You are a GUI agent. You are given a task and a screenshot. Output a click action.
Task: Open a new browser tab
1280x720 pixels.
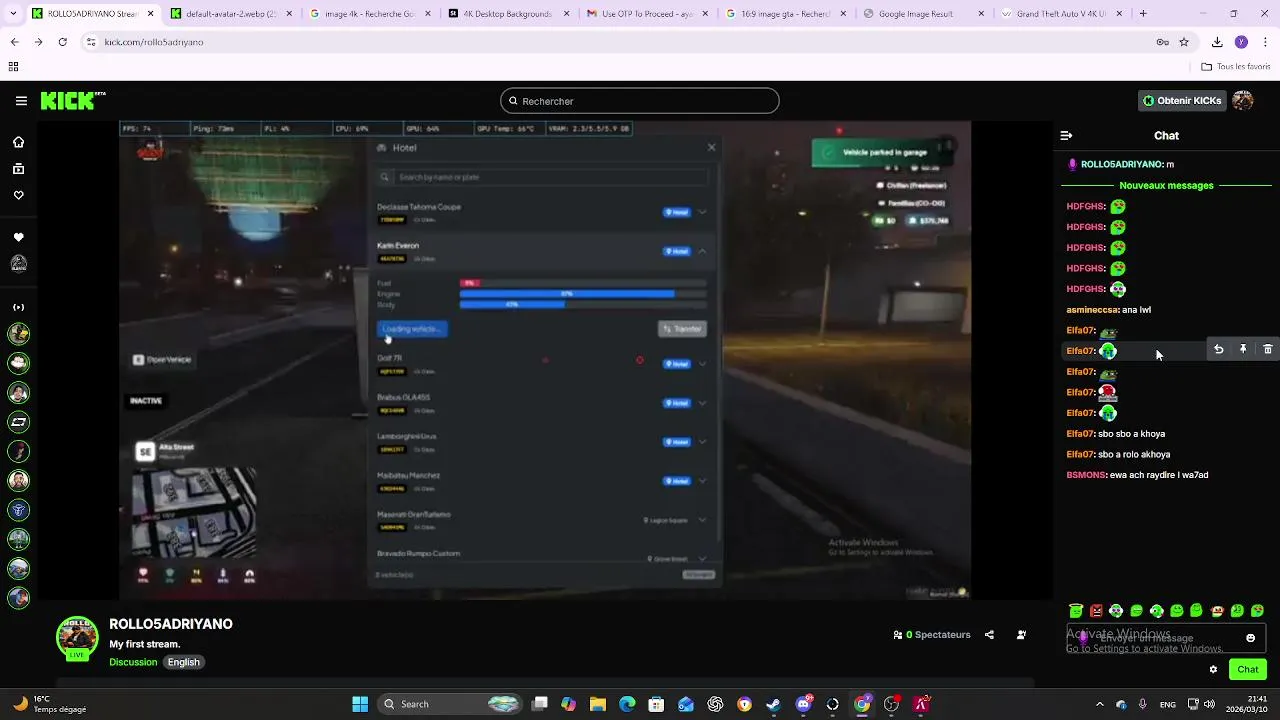[1143, 14]
